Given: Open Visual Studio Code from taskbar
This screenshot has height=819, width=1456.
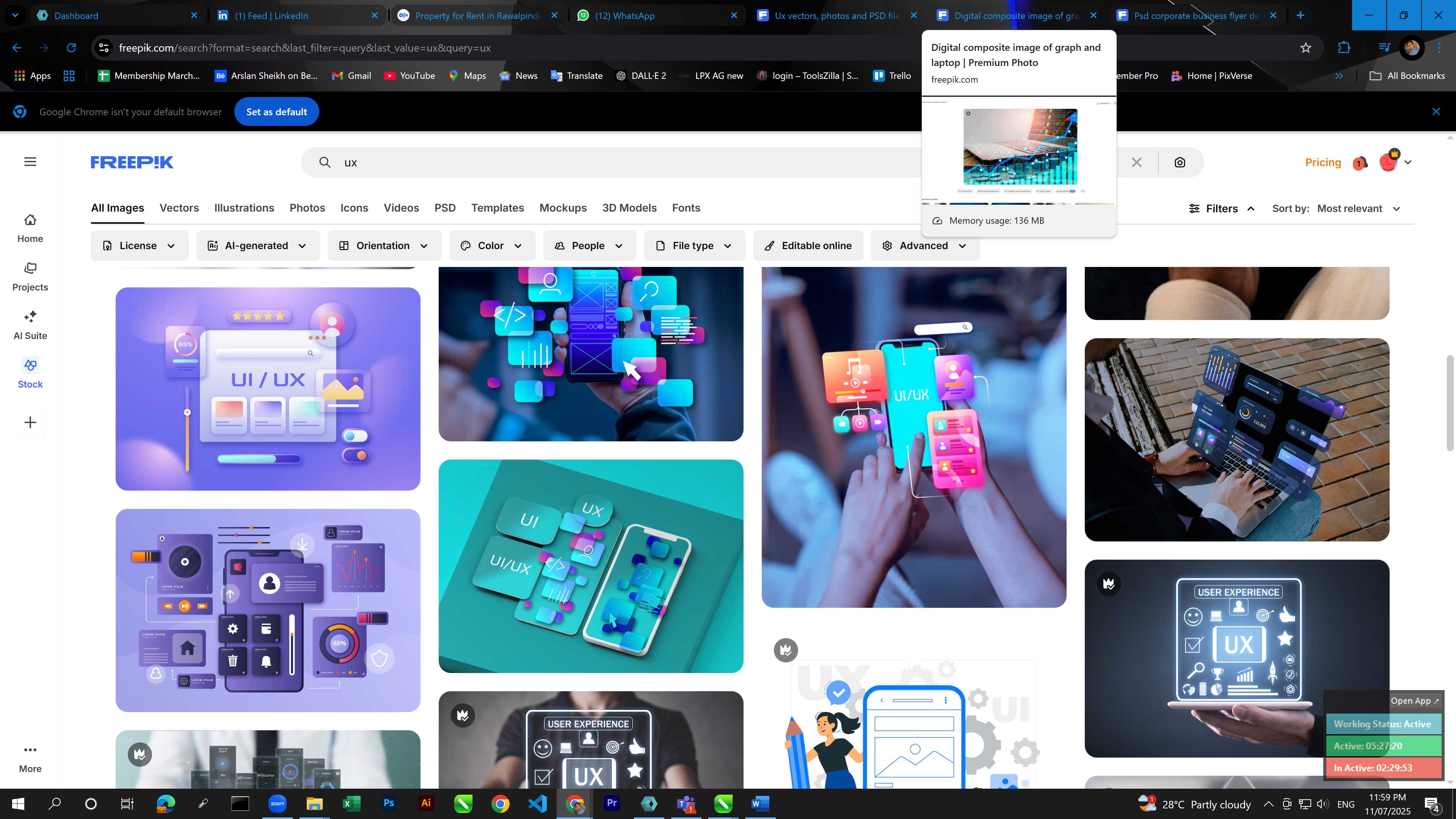Looking at the screenshot, I should coord(538,803).
